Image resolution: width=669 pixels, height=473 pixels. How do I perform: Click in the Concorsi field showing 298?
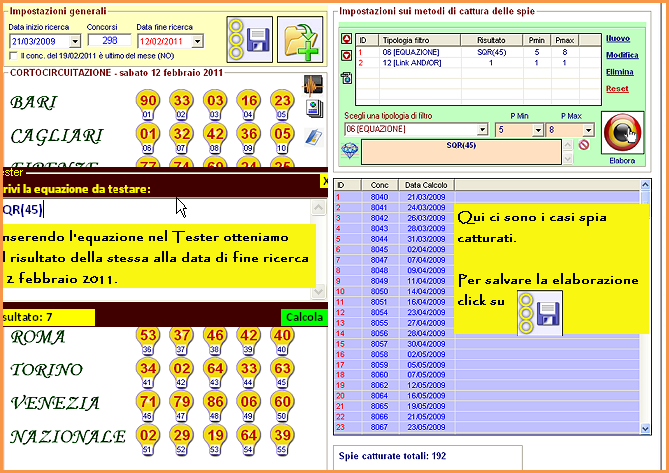110,40
